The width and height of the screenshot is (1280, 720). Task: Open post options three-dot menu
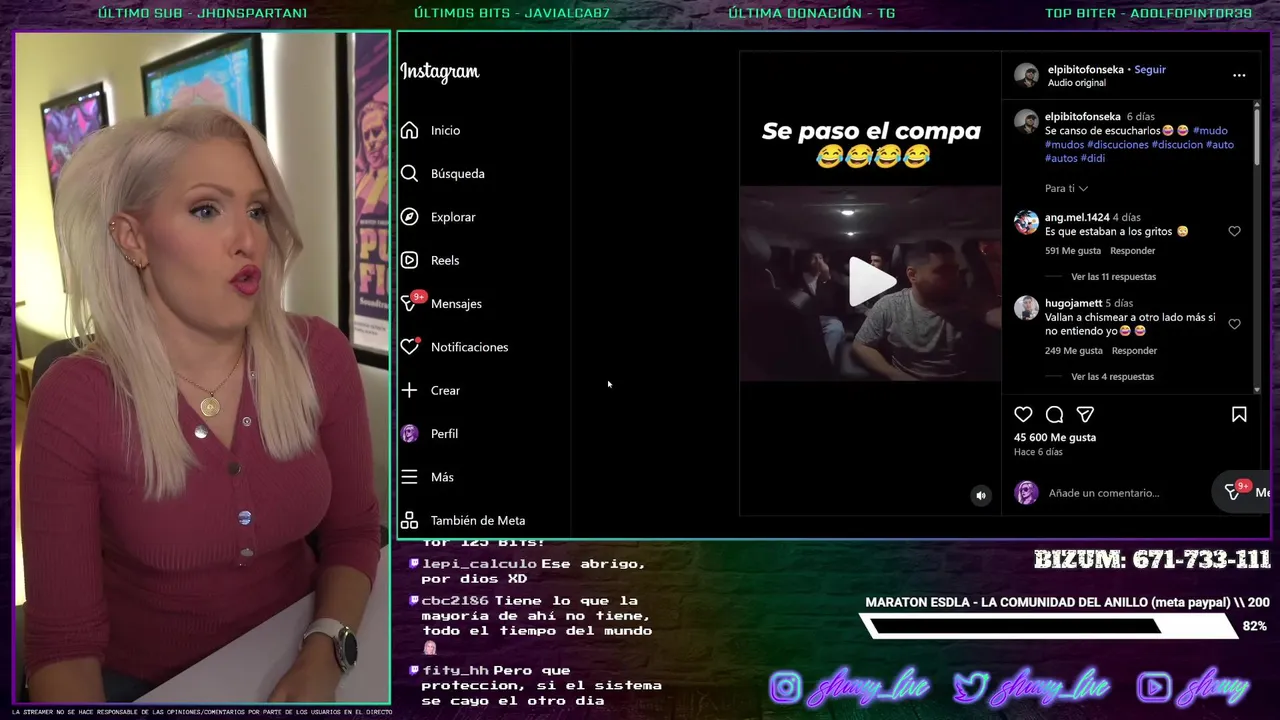1239,75
